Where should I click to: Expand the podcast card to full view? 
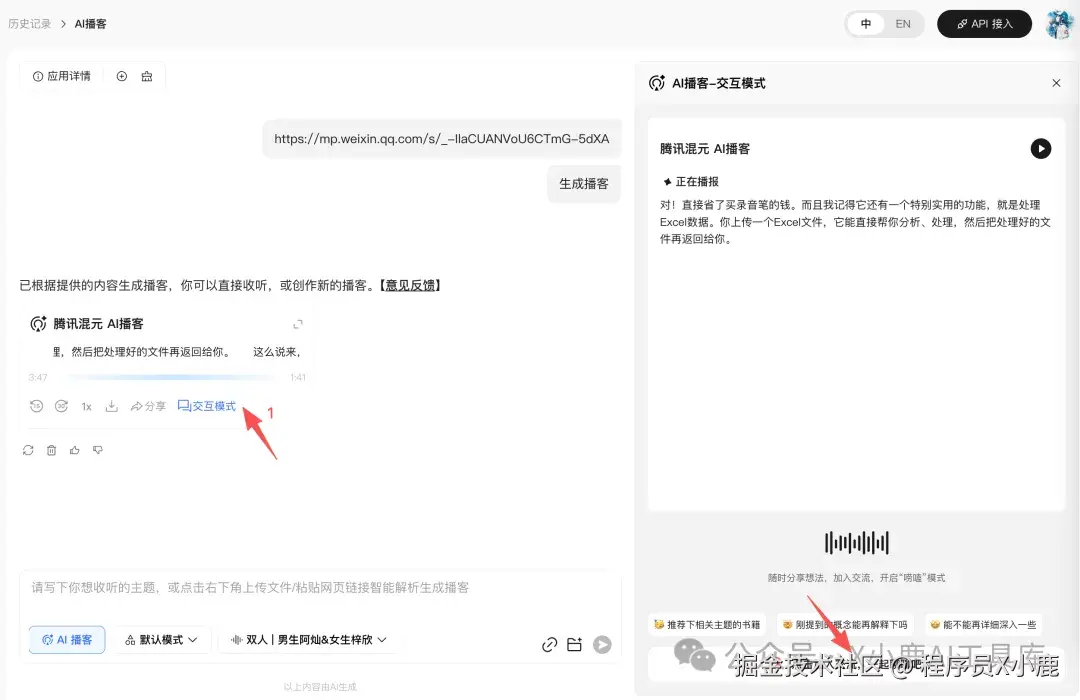[297, 323]
